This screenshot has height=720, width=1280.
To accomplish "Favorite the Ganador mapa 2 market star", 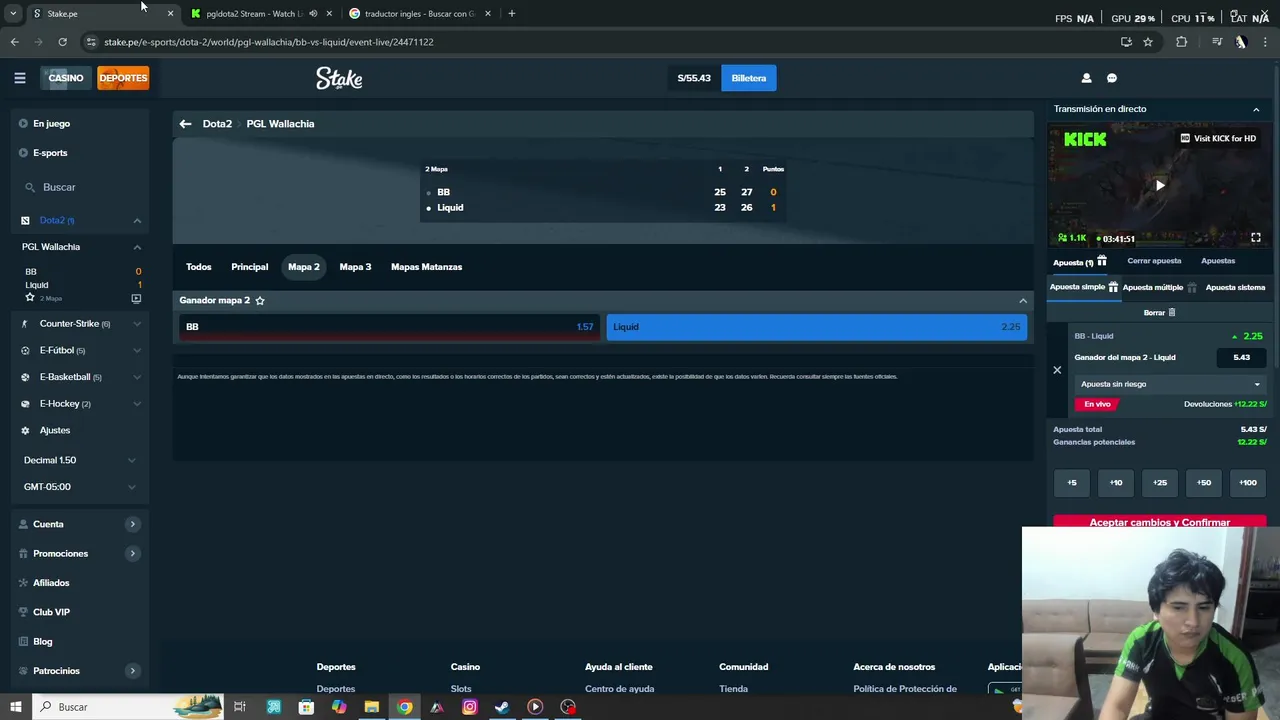I will click(260, 300).
